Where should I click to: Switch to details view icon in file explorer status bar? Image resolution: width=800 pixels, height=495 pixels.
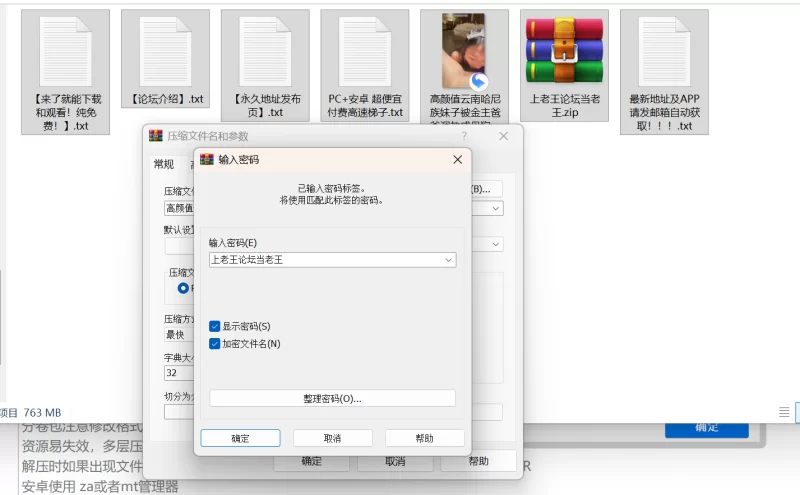pyautogui.click(x=784, y=412)
